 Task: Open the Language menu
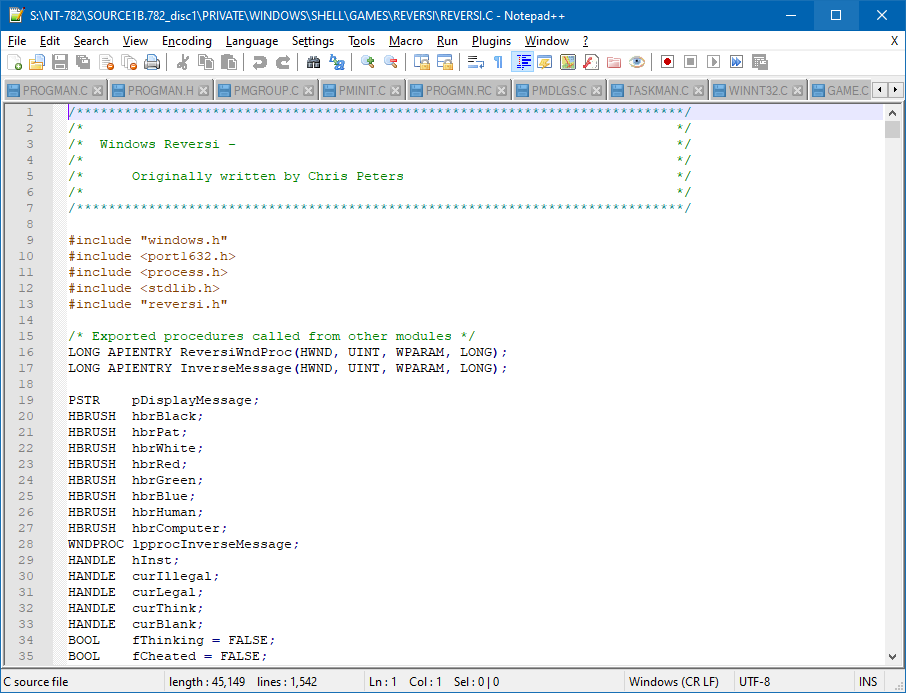click(252, 41)
